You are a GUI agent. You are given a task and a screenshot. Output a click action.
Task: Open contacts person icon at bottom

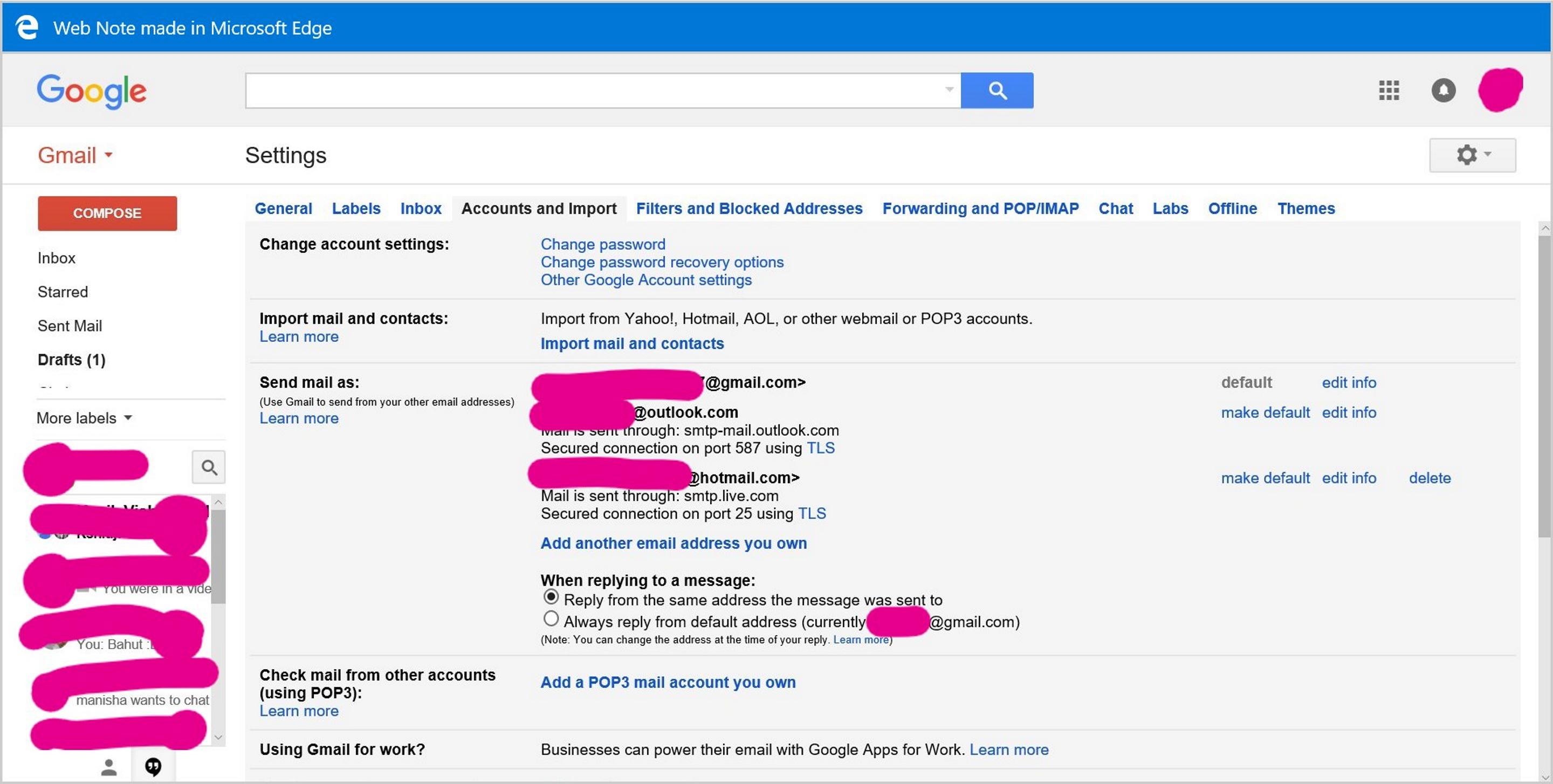[x=108, y=767]
